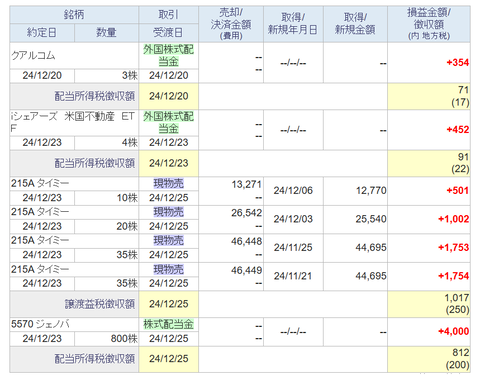This screenshot has height=380, width=480.
Task: Click the 46,449 sale amount
Action: pyautogui.click(x=247, y=270)
